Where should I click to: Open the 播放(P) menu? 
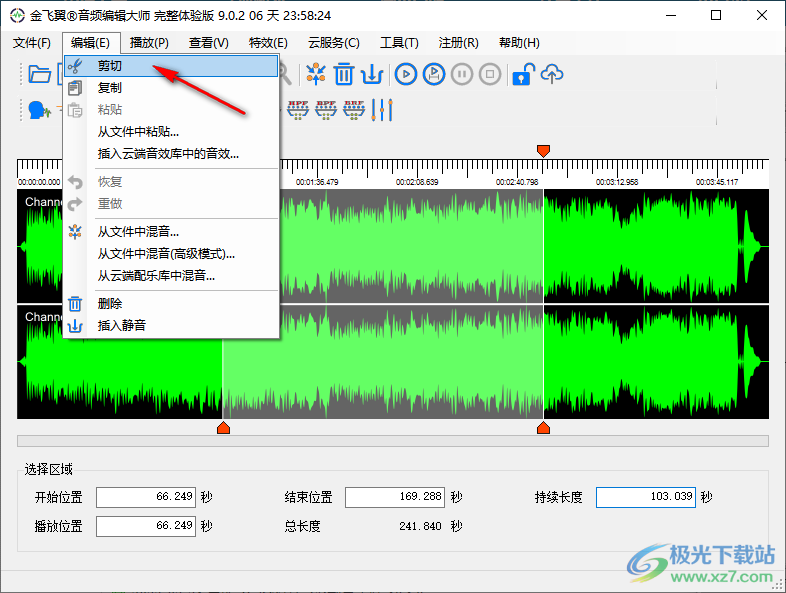tap(149, 43)
